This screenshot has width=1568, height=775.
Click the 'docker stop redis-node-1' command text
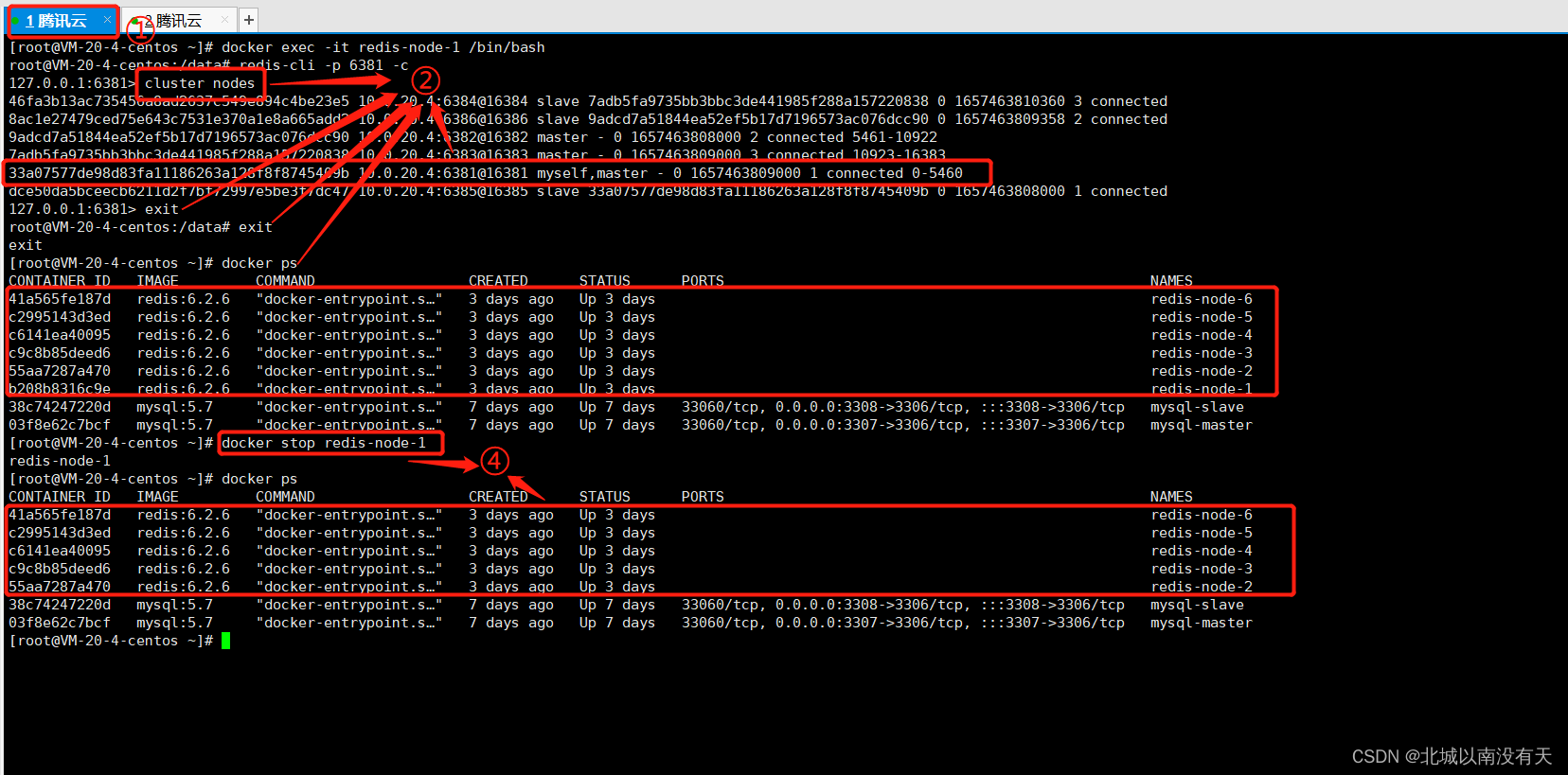coord(324,443)
